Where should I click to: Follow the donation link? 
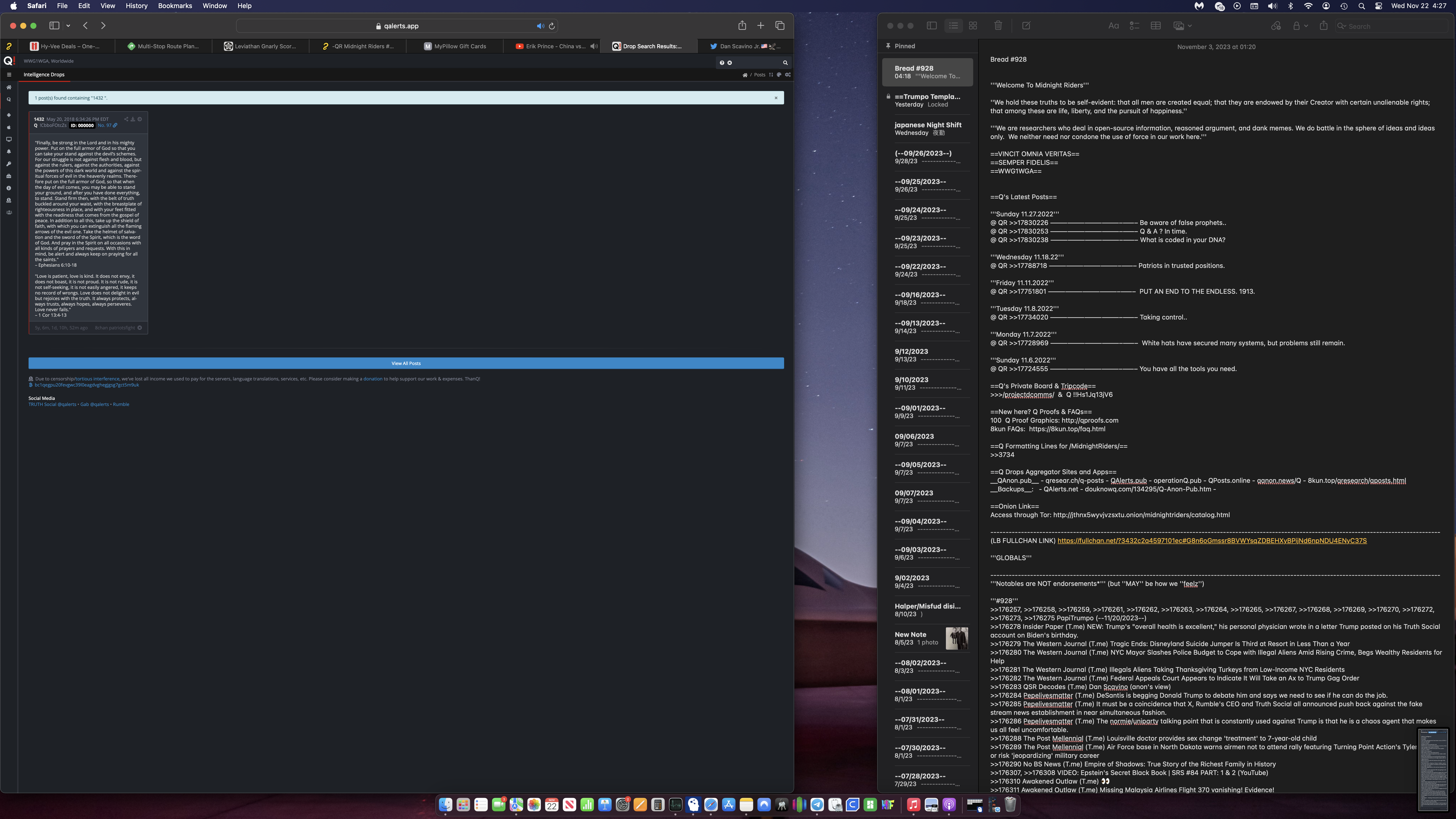[x=373, y=379]
